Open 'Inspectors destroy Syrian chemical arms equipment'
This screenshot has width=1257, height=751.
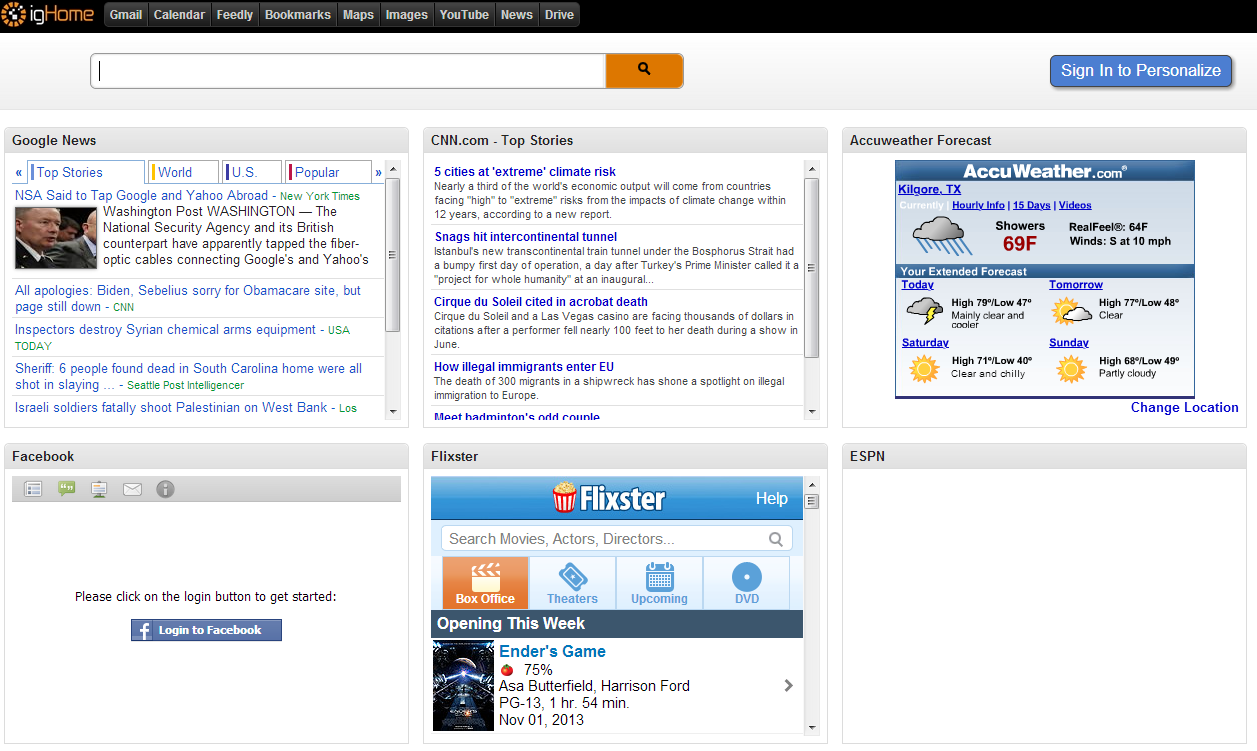(165, 330)
